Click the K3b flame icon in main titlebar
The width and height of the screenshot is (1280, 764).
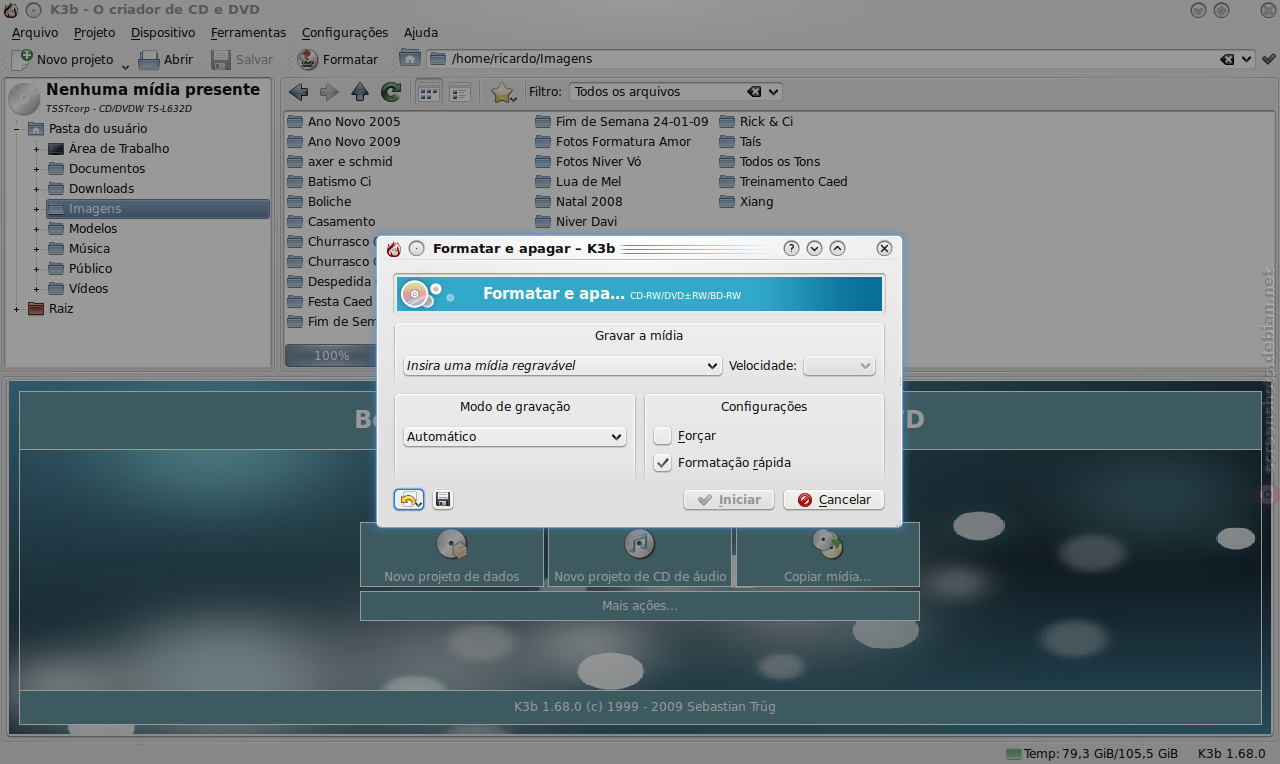11,10
